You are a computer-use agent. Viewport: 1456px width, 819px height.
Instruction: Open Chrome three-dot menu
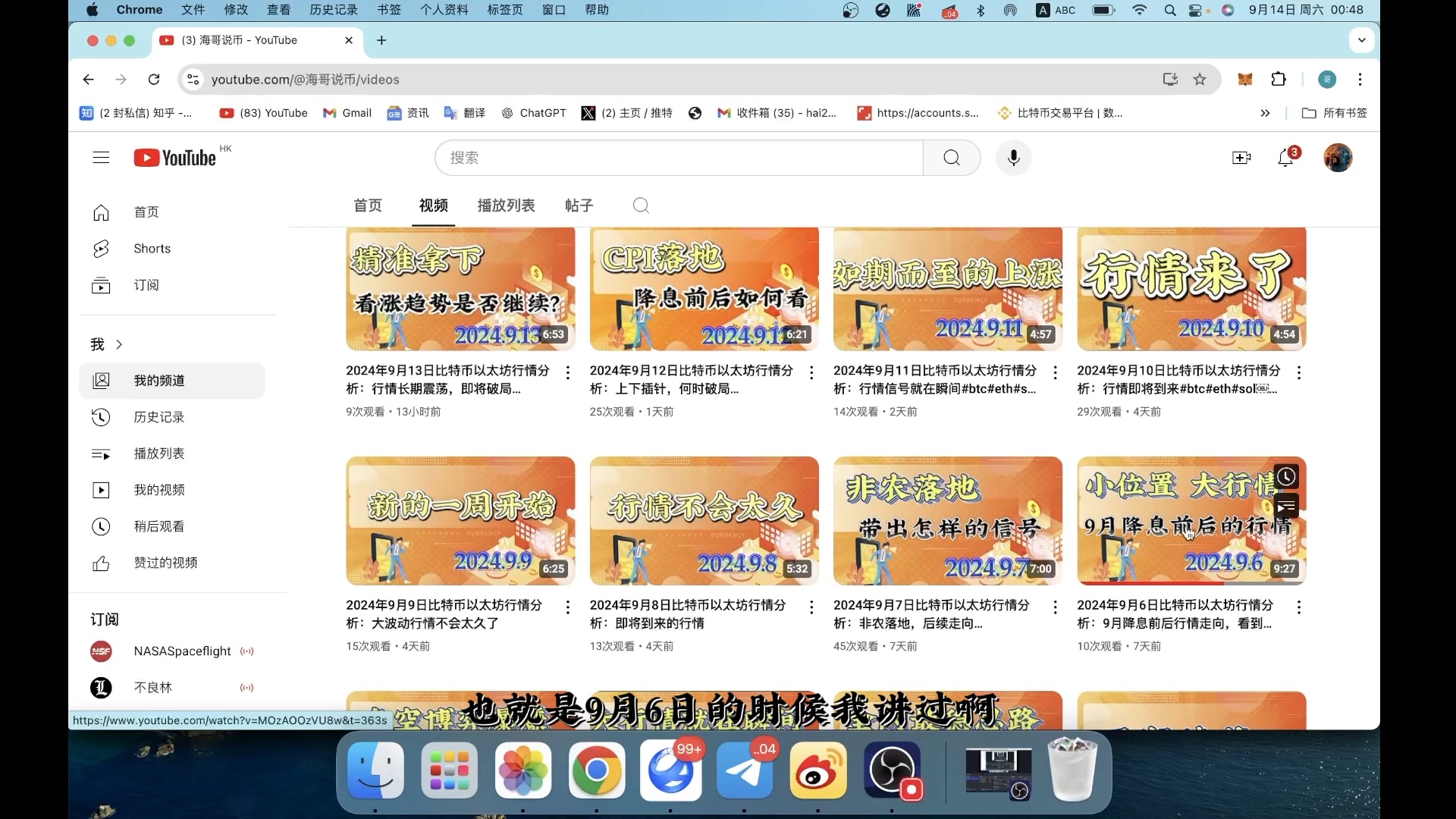coord(1360,80)
